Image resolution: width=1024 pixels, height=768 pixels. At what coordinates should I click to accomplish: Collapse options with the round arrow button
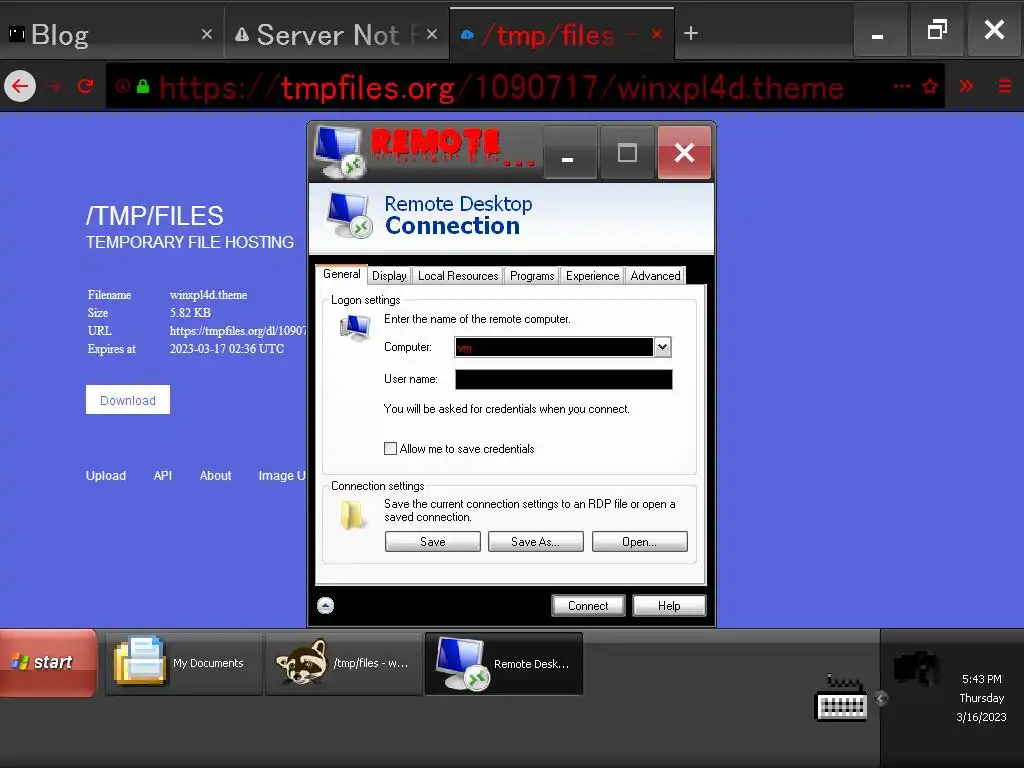pos(325,605)
